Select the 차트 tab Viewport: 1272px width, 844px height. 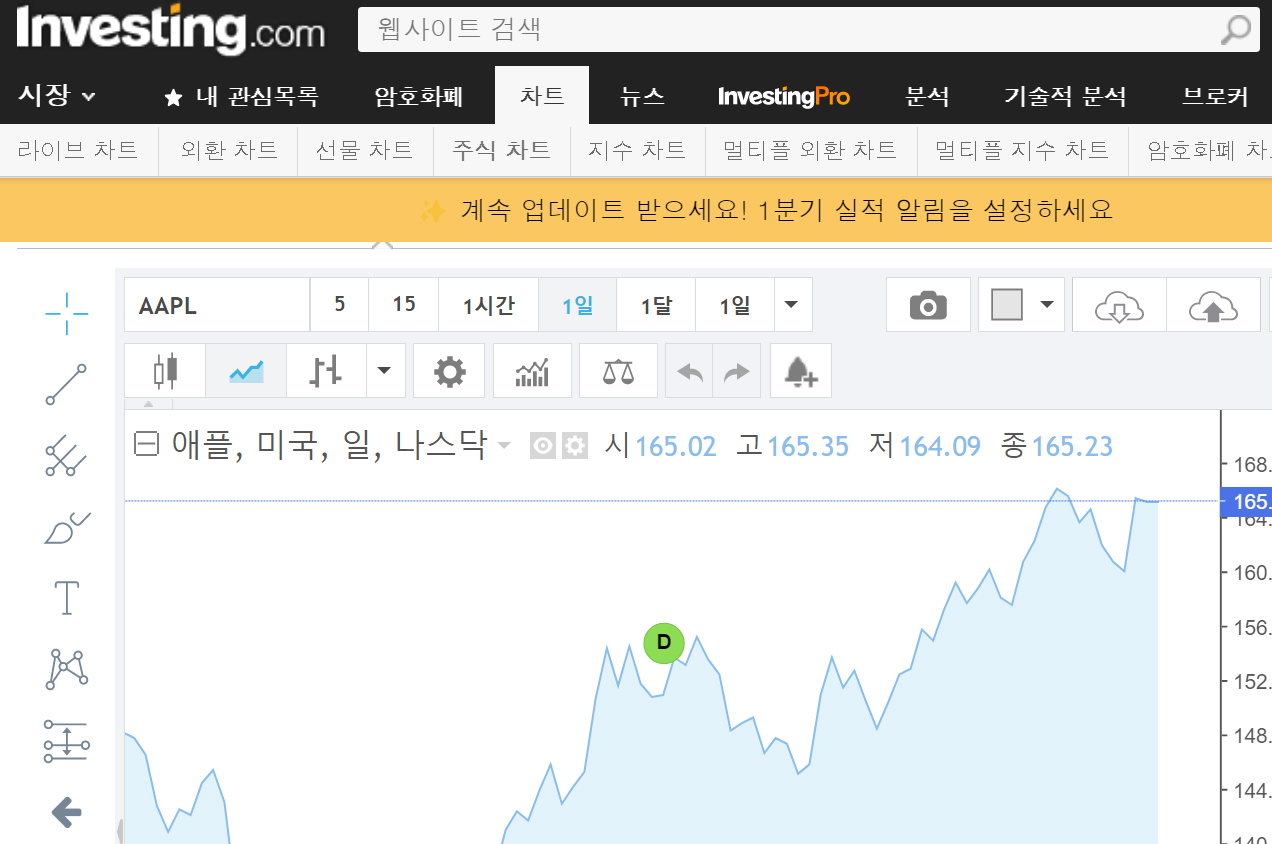click(x=542, y=95)
